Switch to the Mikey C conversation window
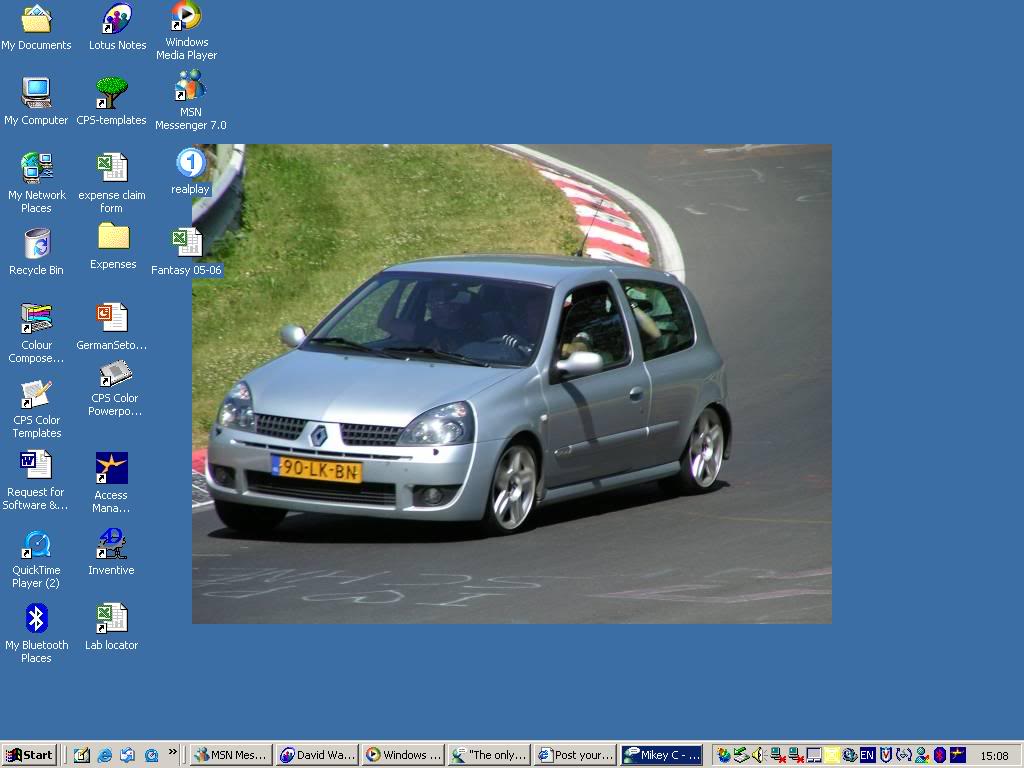This screenshot has height=768, width=1024. 661,755
